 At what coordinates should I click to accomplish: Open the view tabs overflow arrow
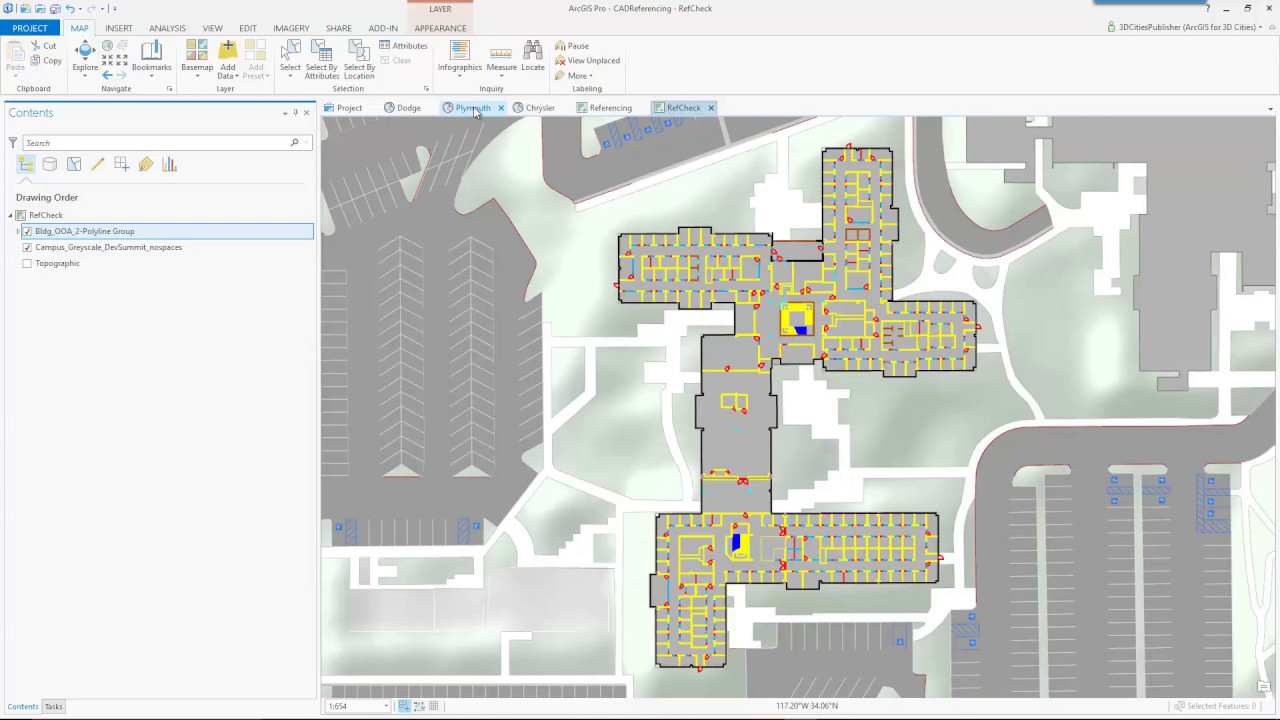click(x=1270, y=109)
